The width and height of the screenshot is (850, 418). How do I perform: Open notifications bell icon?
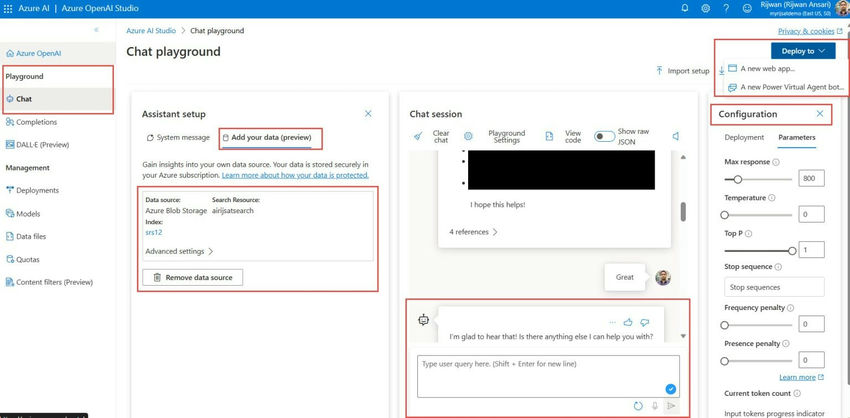pyautogui.click(x=685, y=8)
